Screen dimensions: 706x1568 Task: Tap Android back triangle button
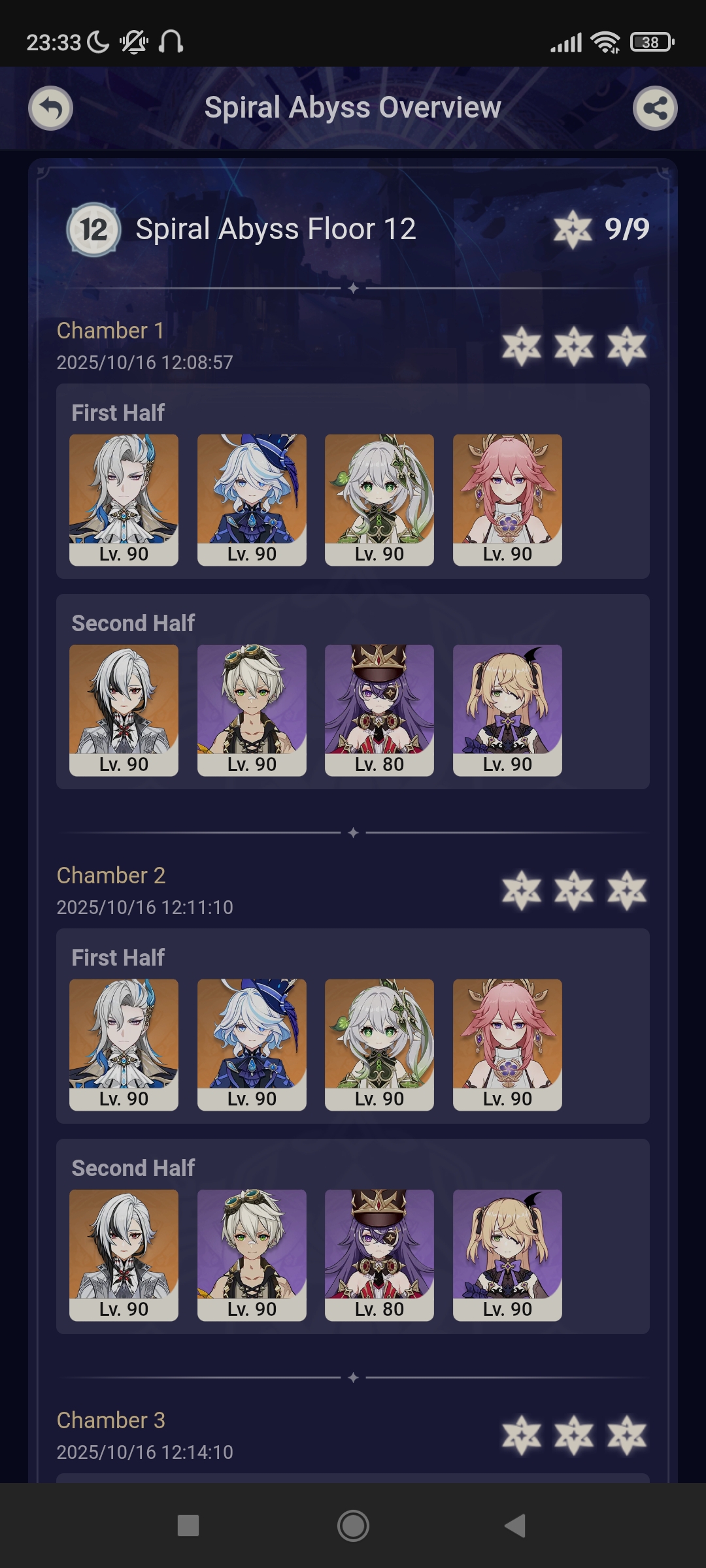pyautogui.click(x=515, y=1526)
